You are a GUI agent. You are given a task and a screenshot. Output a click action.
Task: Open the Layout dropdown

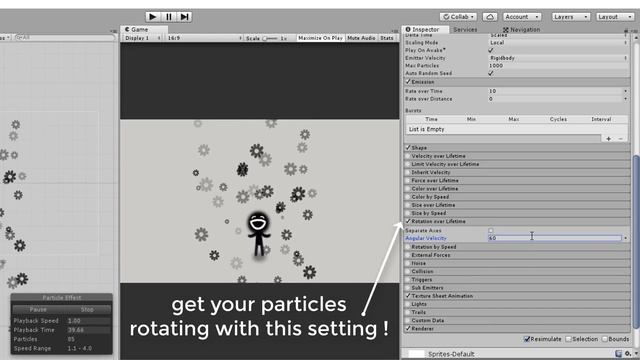(615, 17)
